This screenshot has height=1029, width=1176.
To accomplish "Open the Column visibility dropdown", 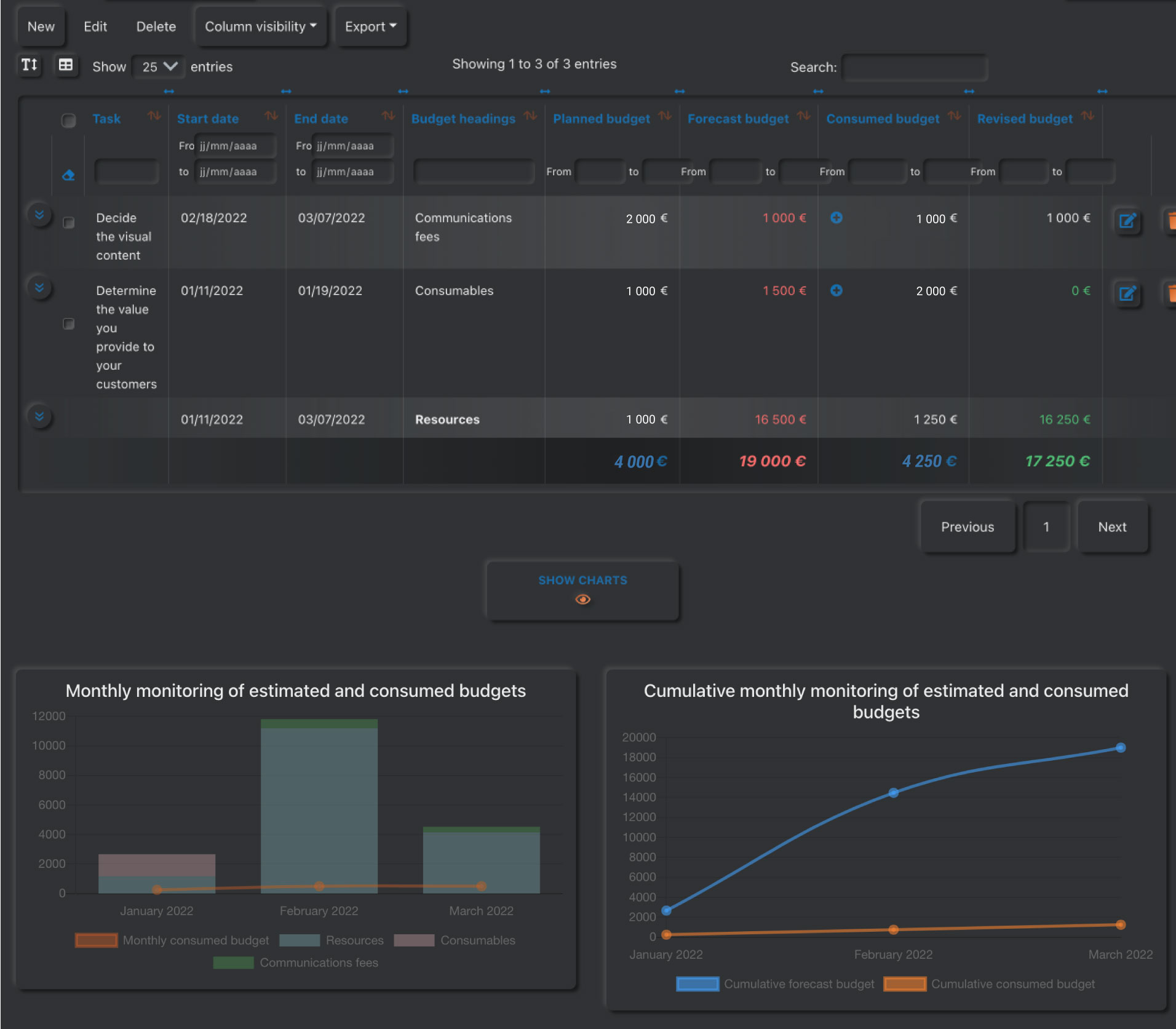I will [261, 26].
